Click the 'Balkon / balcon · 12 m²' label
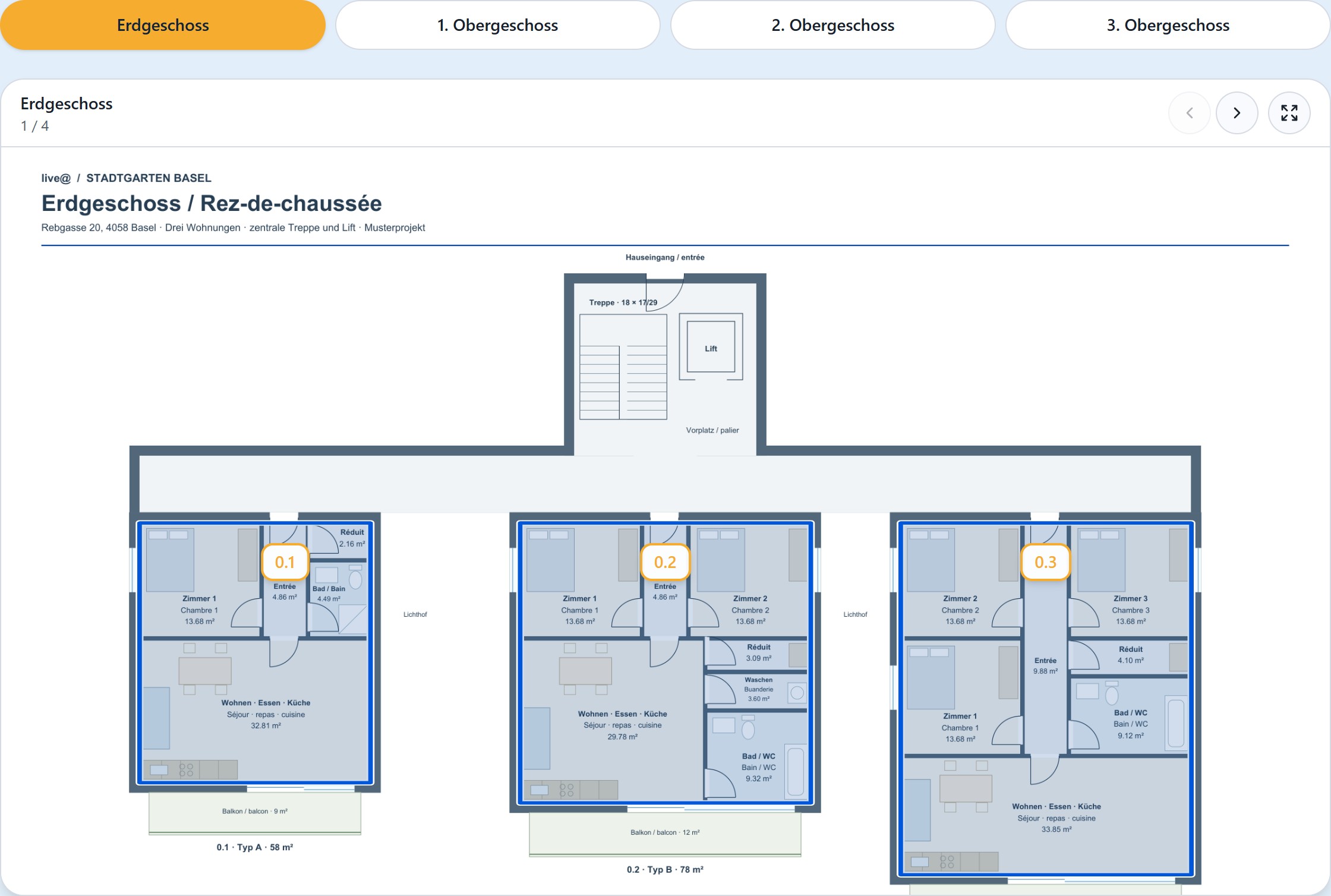Screen dimensions: 1331x896 click(x=665, y=832)
